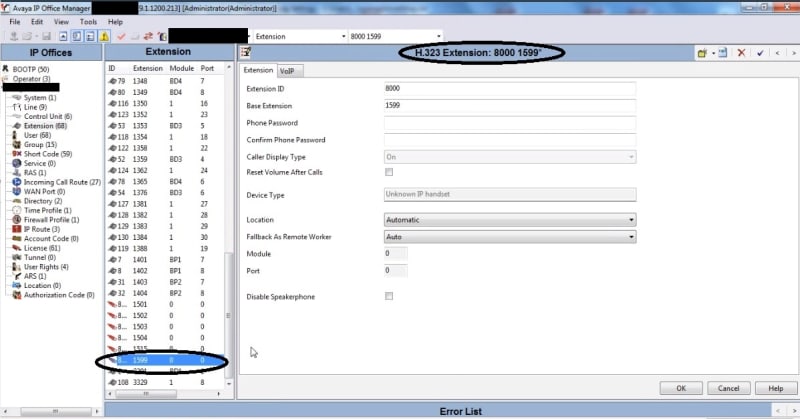Click the Collapse All Groups toolbar icon
Image resolution: width=800 pixels, height=419 pixels.
click(x=63, y=36)
